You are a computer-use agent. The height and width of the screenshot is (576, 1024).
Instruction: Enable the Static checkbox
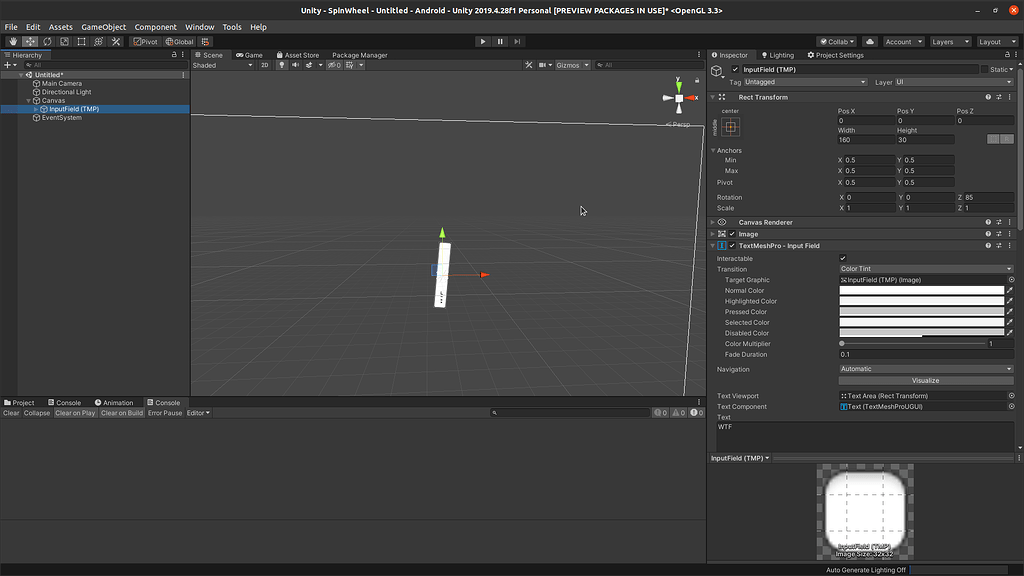984,69
